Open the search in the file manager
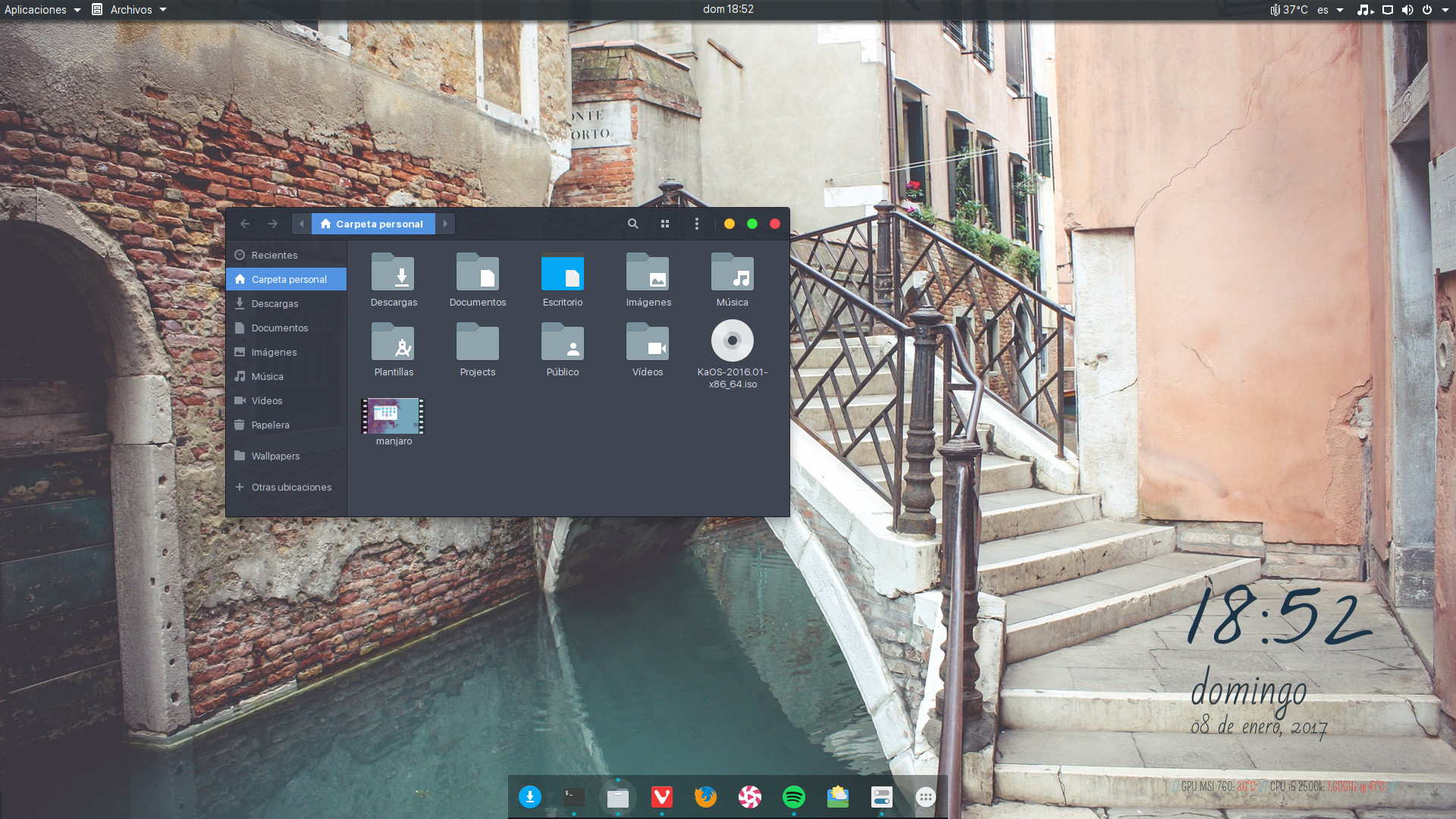The height and width of the screenshot is (819, 1456). pos(632,224)
